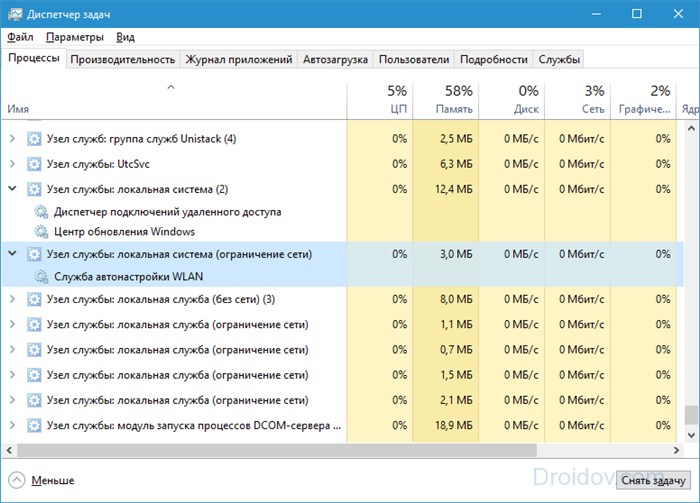The width and height of the screenshot is (700, 503).
Task: Click icon for Диспетчер подключений удаленного доступа
Action: [x=41, y=212]
